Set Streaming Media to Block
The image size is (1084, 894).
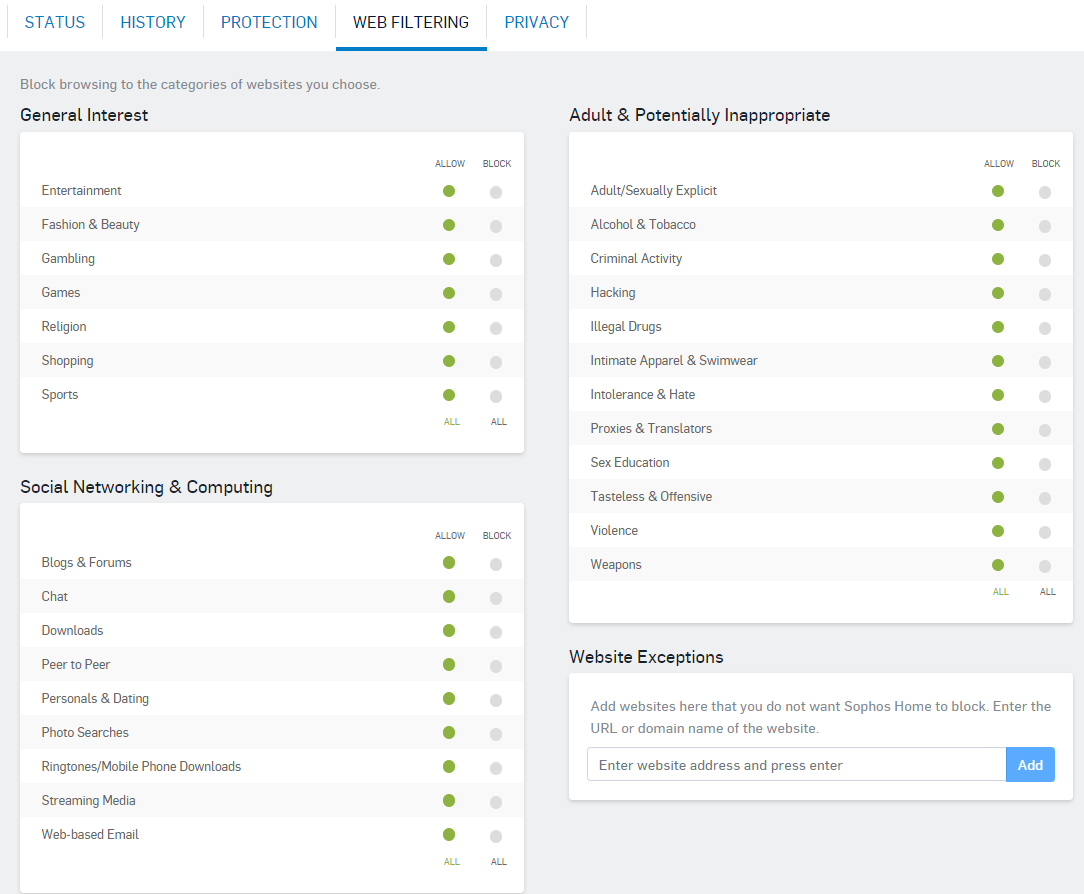pos(496,802)
